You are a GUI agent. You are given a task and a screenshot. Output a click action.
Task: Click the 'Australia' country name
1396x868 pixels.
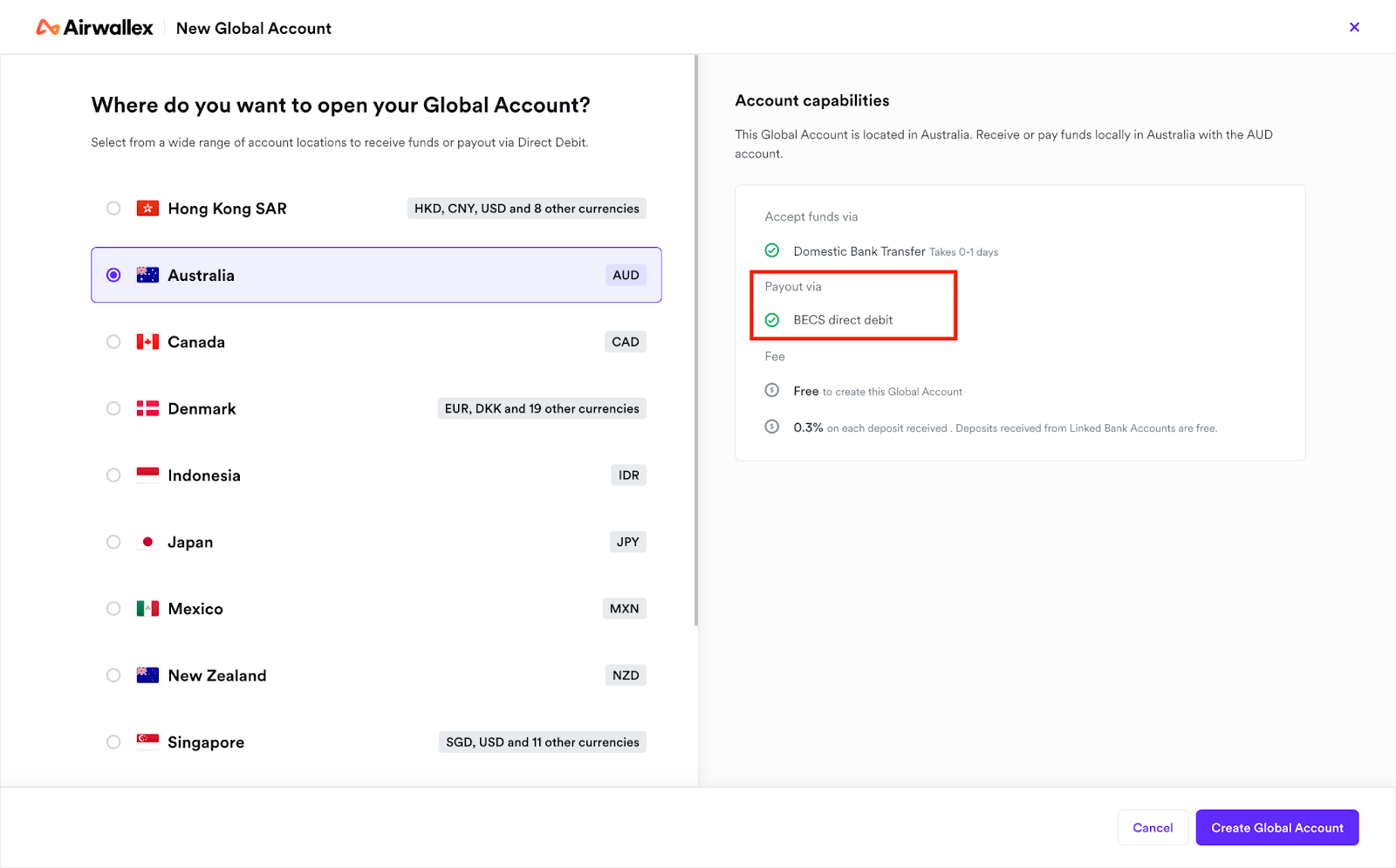pyautogui.click(x=201, y=275)
